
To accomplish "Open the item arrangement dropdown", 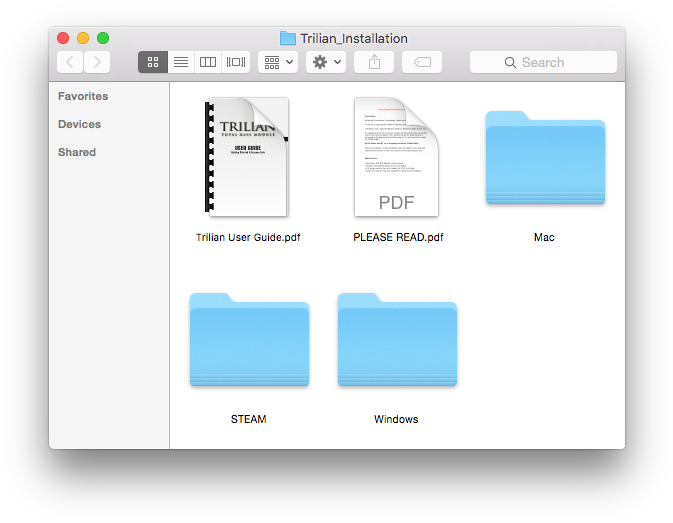I will 278,62.
